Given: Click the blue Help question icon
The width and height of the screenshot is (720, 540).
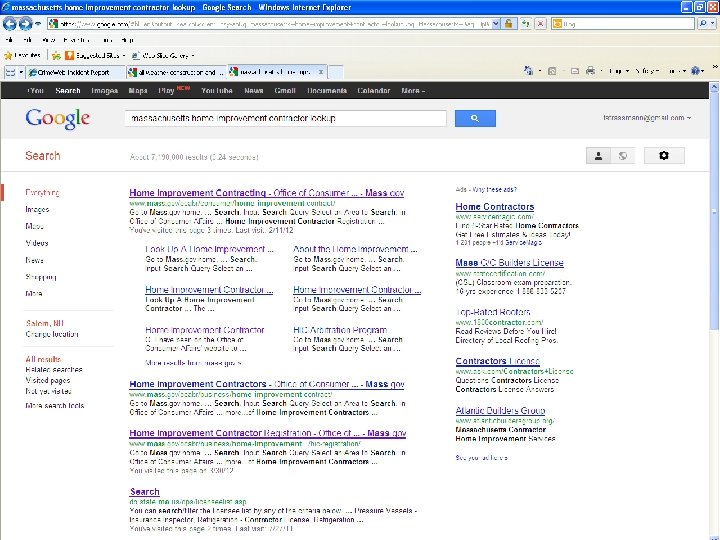Looking at the screenshot, I should (x=696, y=71).
